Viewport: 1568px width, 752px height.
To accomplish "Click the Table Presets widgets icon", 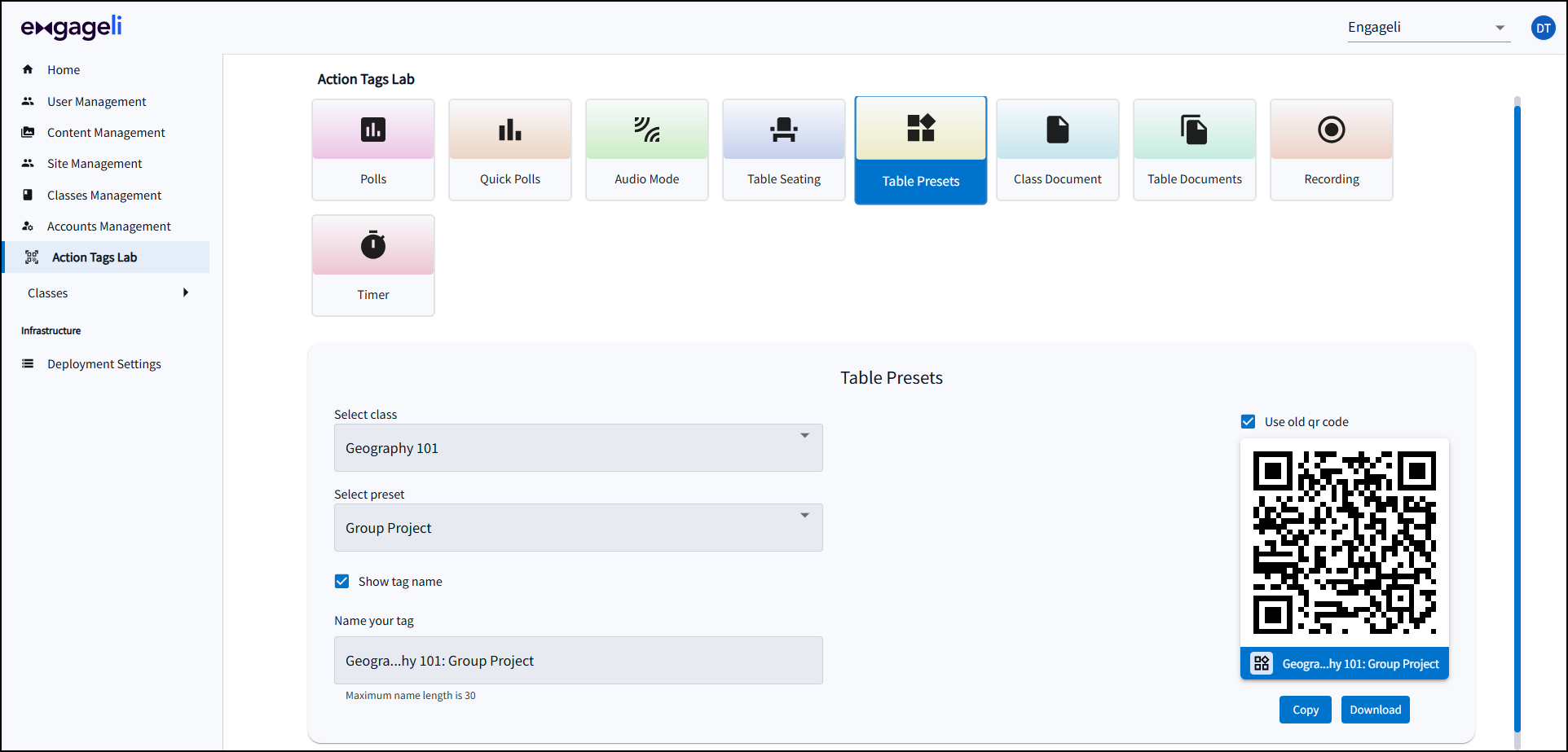I will (921, 128).
